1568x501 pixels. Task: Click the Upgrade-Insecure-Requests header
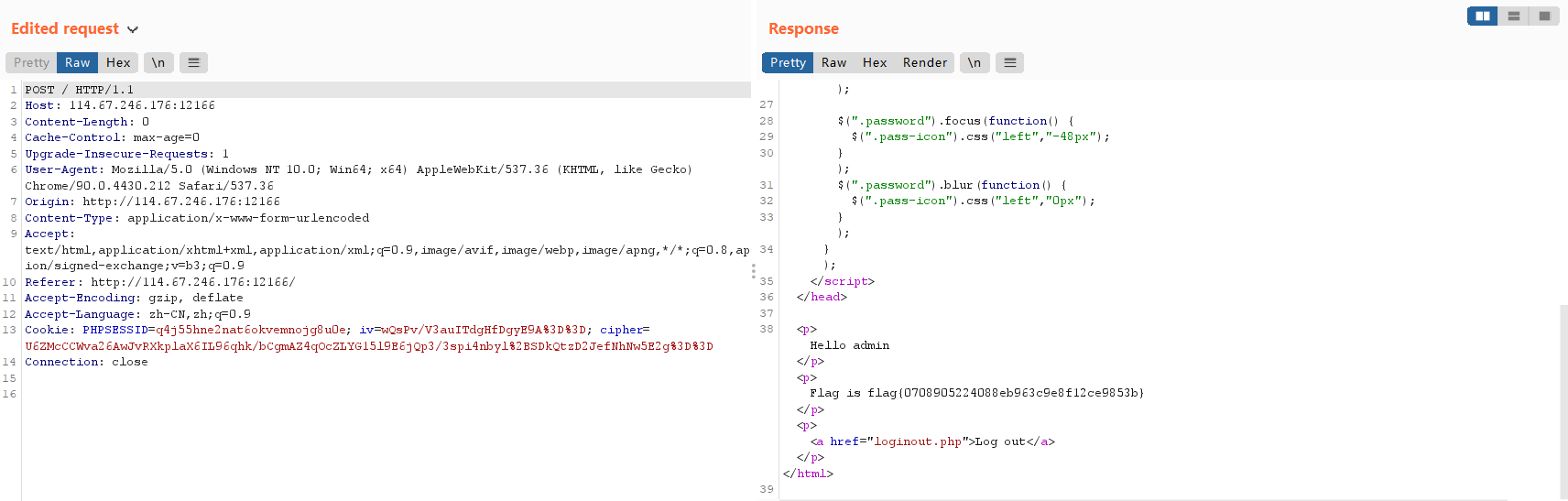point(126,154)
